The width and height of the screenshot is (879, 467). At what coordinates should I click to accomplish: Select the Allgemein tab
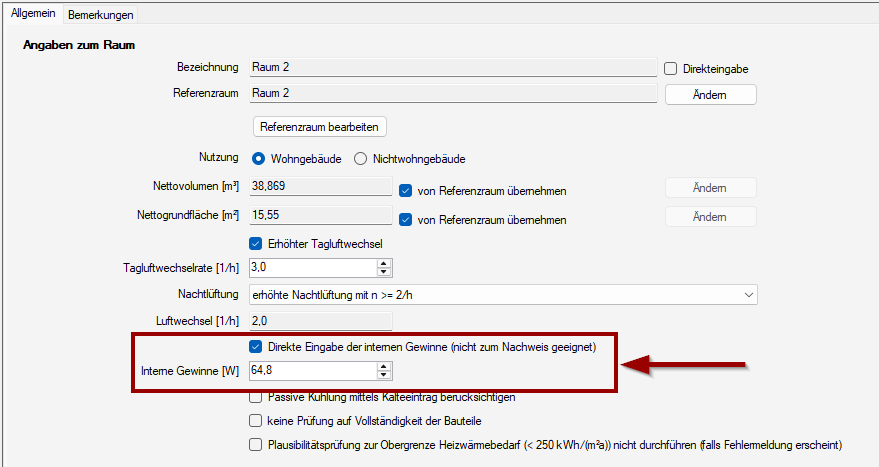(x=33, y=14)
